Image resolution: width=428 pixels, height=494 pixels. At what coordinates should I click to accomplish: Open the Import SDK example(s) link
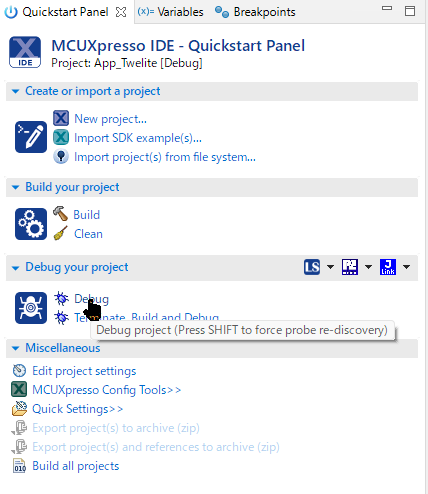(138, 138)
